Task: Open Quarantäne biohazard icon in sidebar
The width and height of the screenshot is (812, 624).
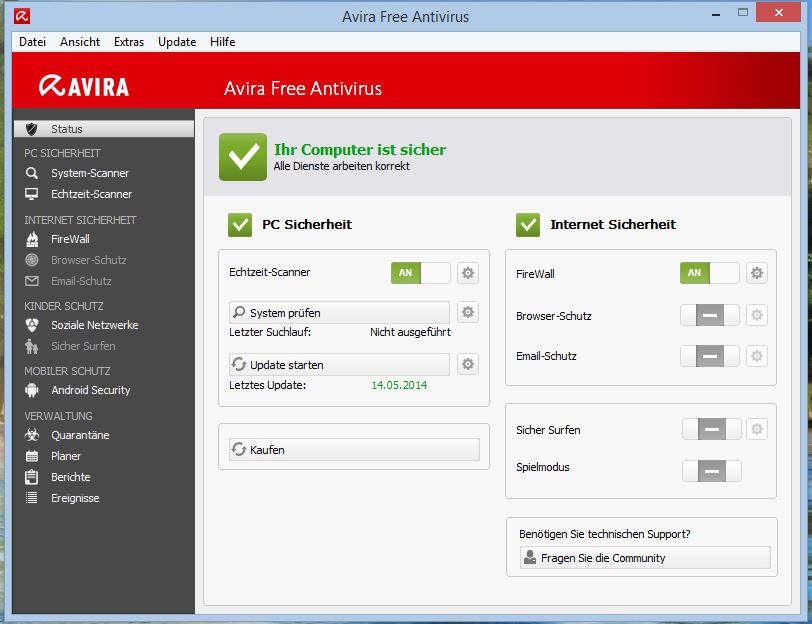Action: (x=32, y=435)
